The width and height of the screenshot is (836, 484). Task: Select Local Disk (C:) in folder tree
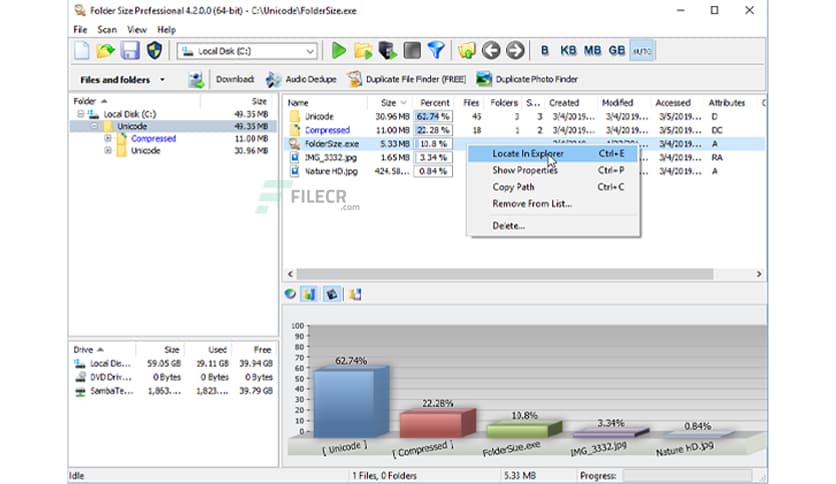click(130, 114)
